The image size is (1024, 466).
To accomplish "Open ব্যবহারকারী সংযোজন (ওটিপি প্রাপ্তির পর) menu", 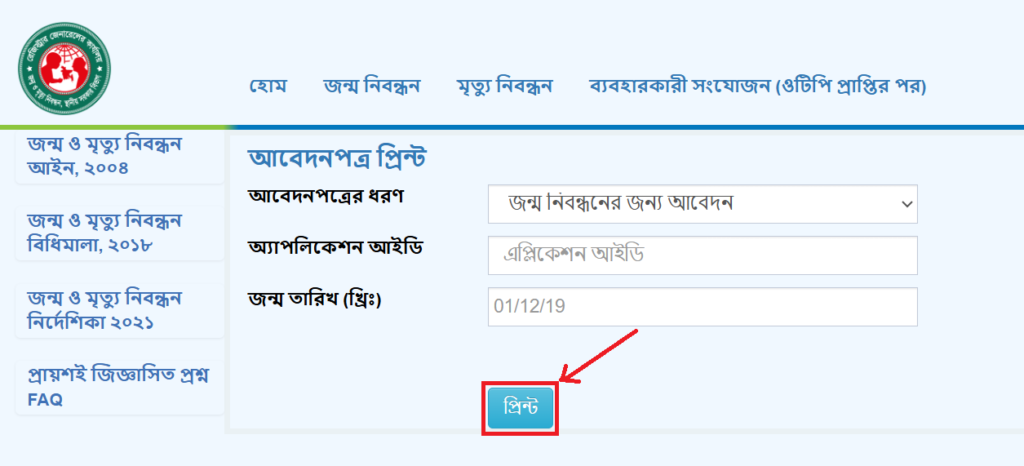I will (x=758, y=87).
